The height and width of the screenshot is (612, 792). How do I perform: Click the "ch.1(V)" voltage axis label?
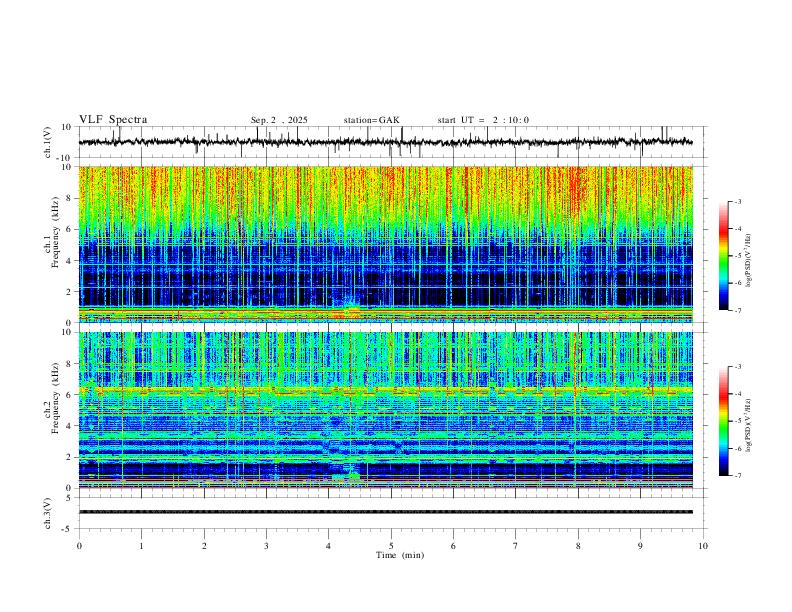tap(47, 142)
